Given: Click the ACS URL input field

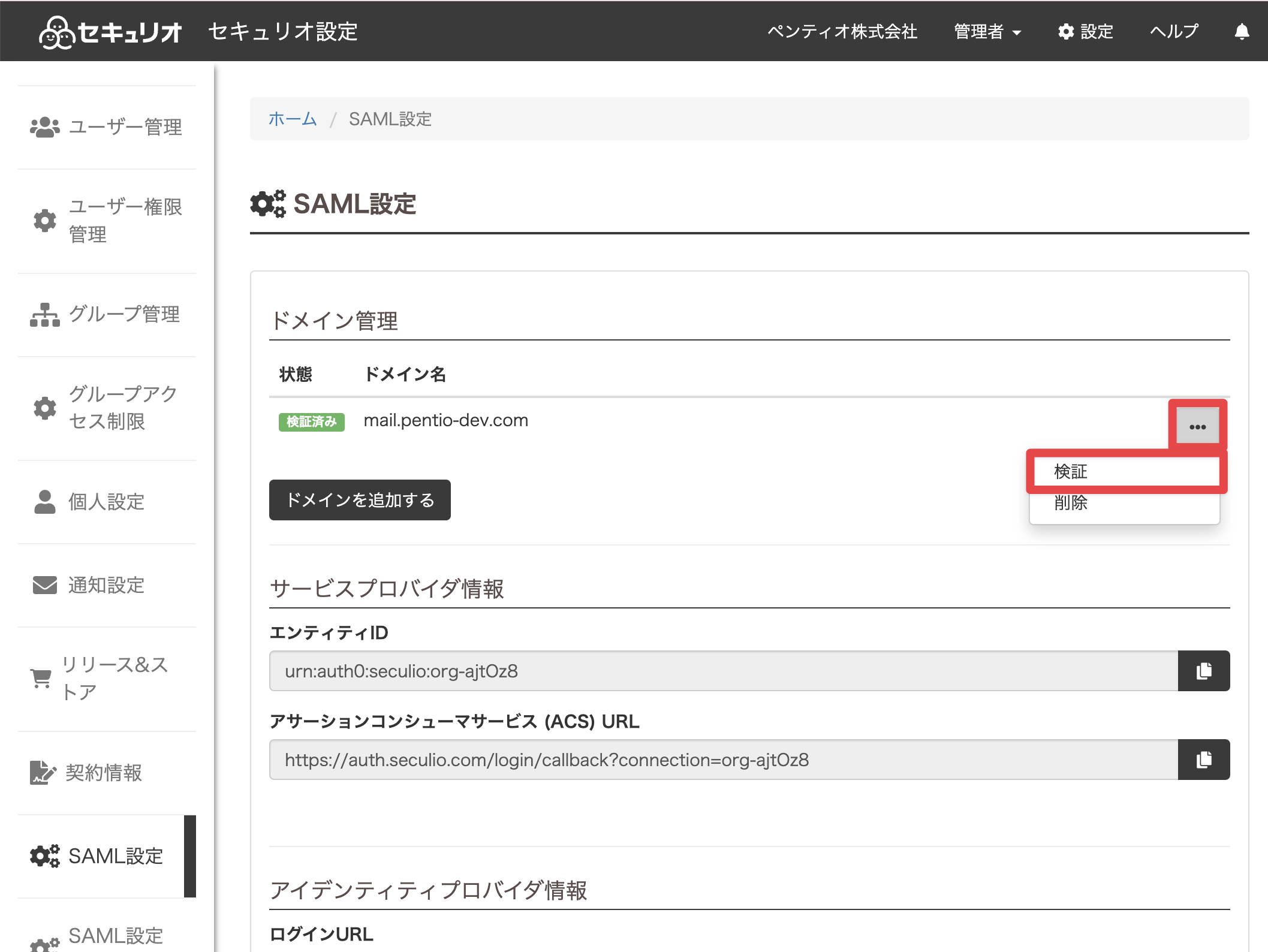Looking at the screenshot, I should 724,760.
